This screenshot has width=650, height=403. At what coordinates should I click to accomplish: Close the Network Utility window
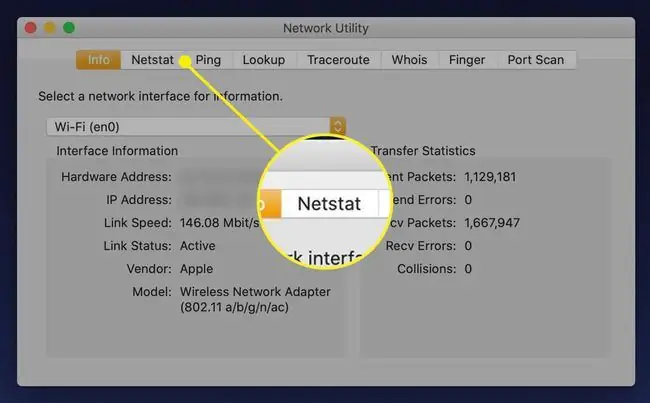pos(31,28)
